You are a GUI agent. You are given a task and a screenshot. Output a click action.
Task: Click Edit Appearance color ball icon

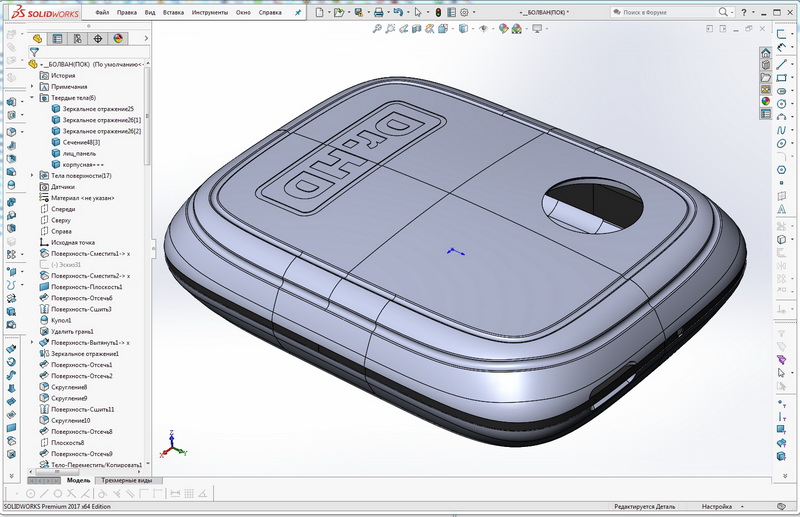coord(504,29)
